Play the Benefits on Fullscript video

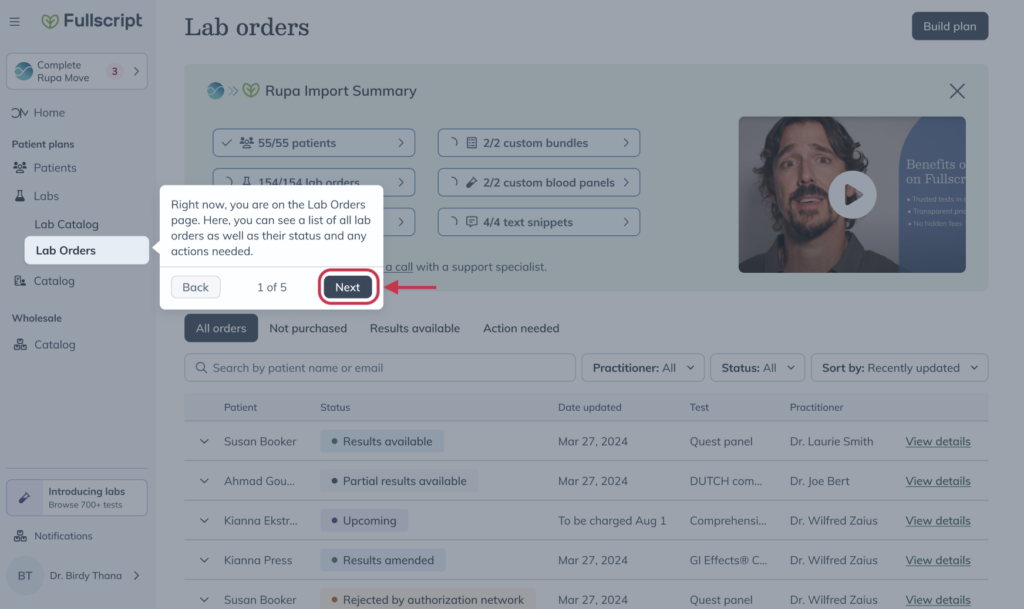click(x=852, y=195)
